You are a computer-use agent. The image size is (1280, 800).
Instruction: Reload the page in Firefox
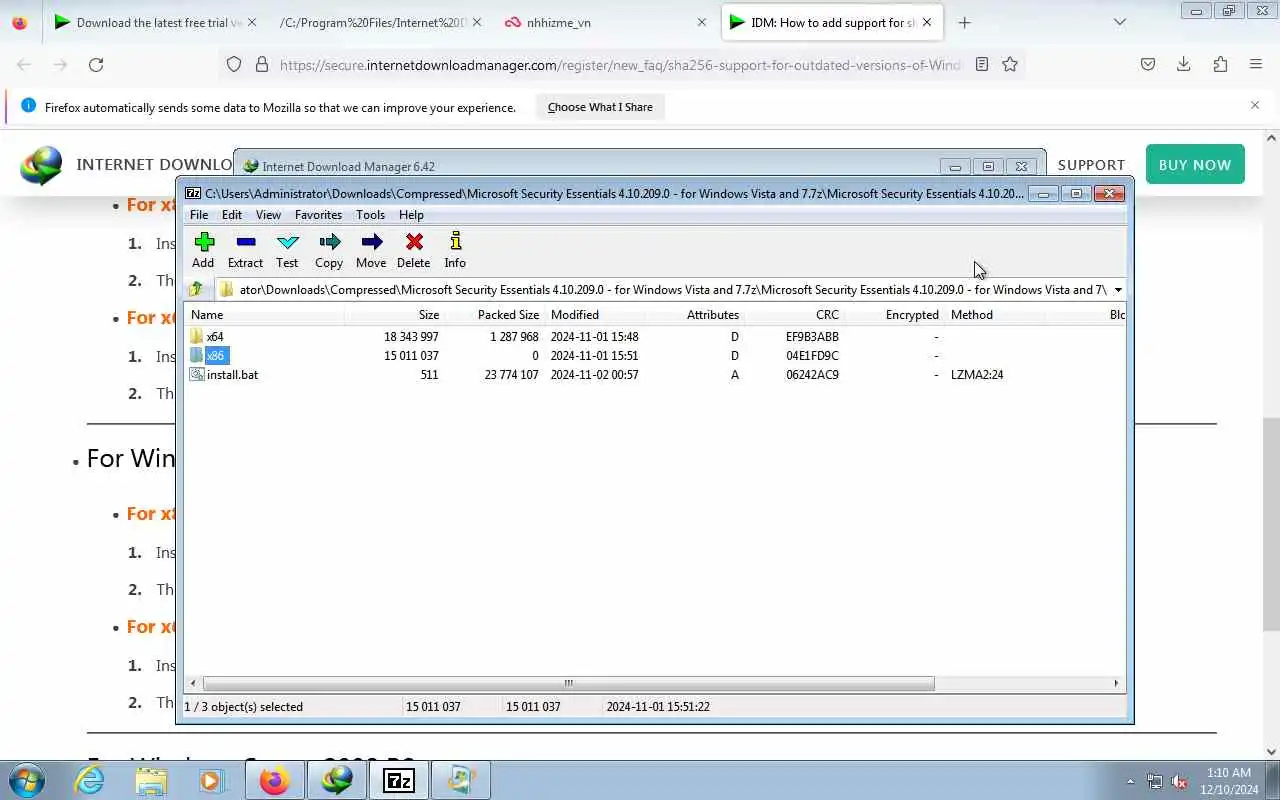click(x=96, y=64)
